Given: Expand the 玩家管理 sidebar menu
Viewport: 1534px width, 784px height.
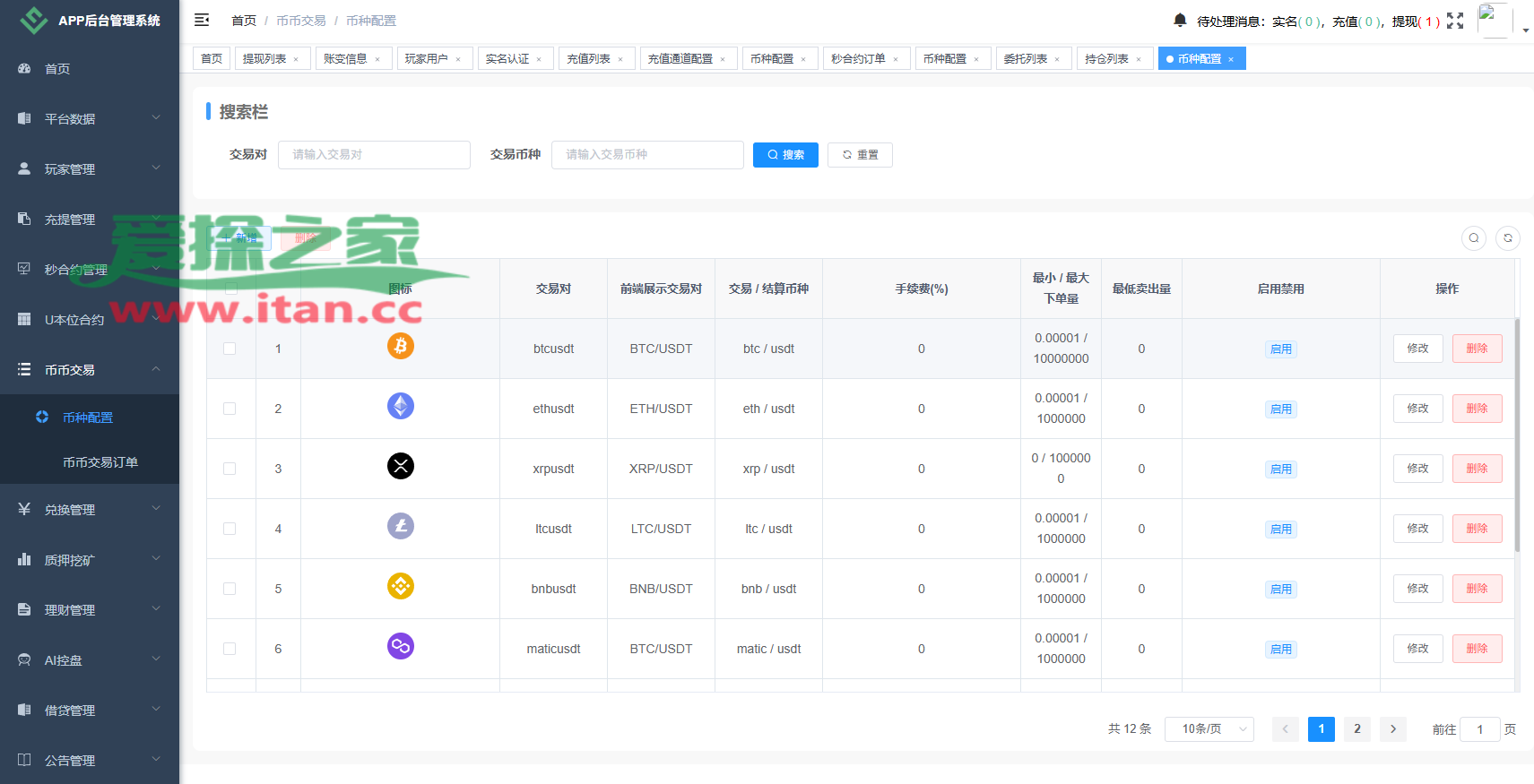Looking at the screenshot, I should coord(90,169).
